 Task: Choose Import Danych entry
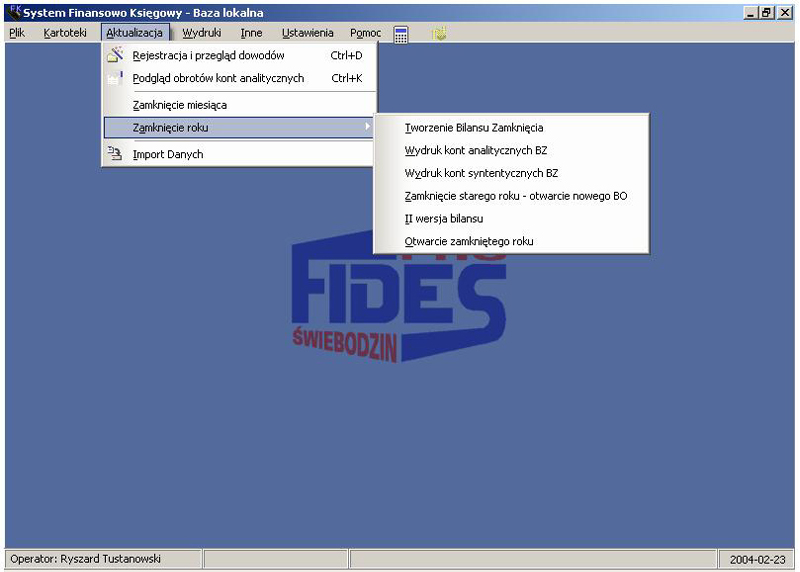pyautogui.click(x=239, y=154)
